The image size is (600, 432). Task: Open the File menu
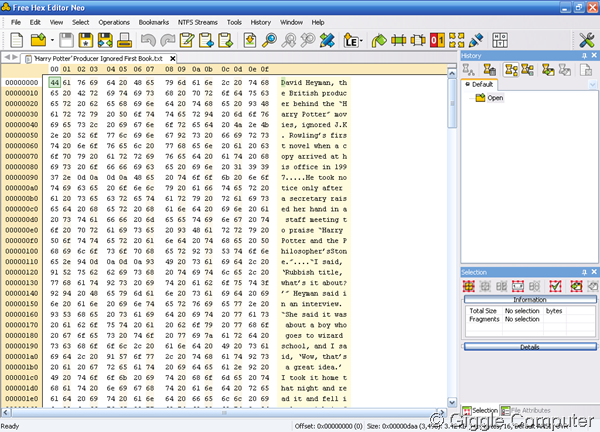coord(16,22)
